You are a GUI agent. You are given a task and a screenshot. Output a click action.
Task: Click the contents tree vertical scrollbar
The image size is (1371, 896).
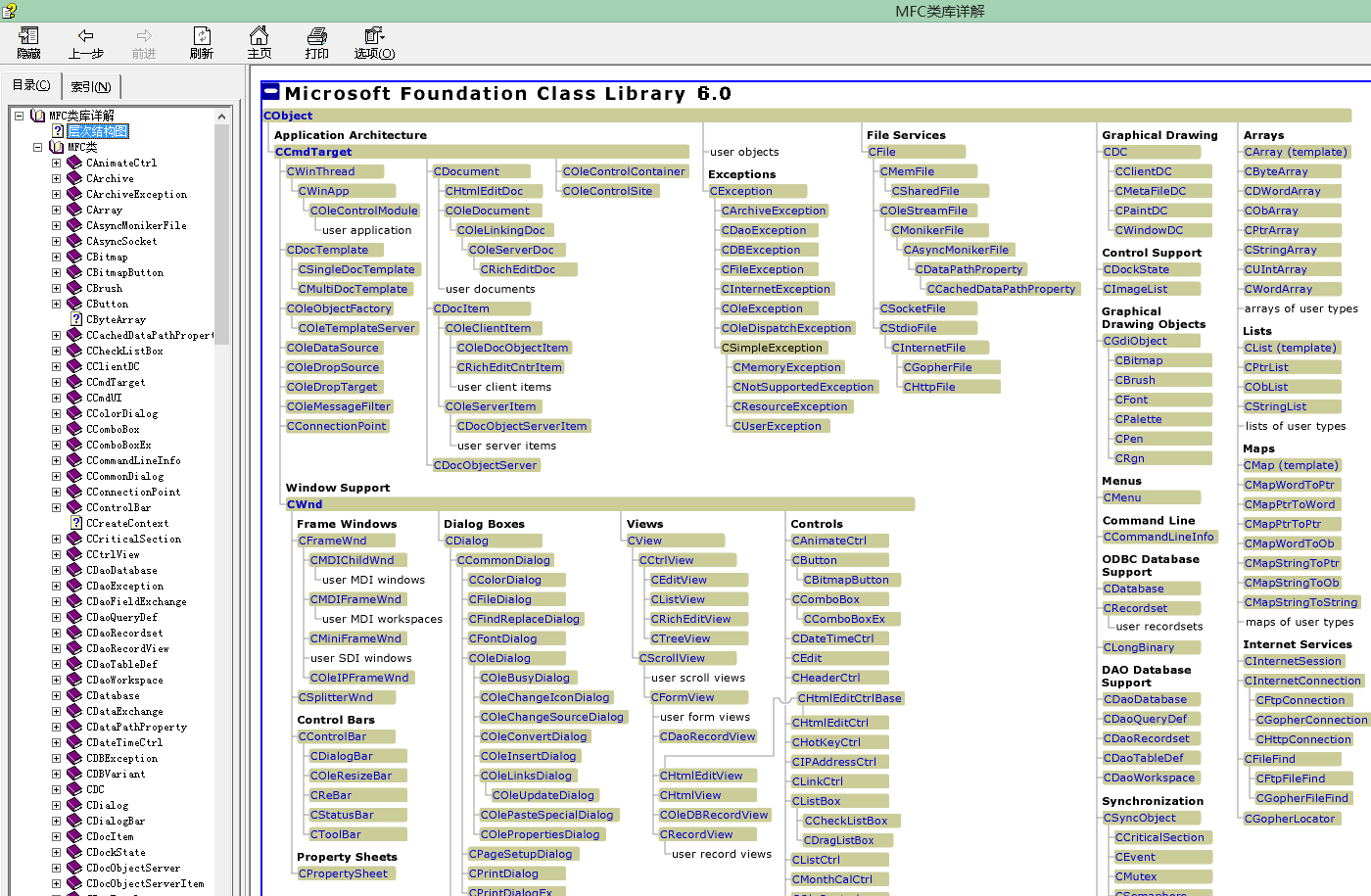(x=222, y=490)
